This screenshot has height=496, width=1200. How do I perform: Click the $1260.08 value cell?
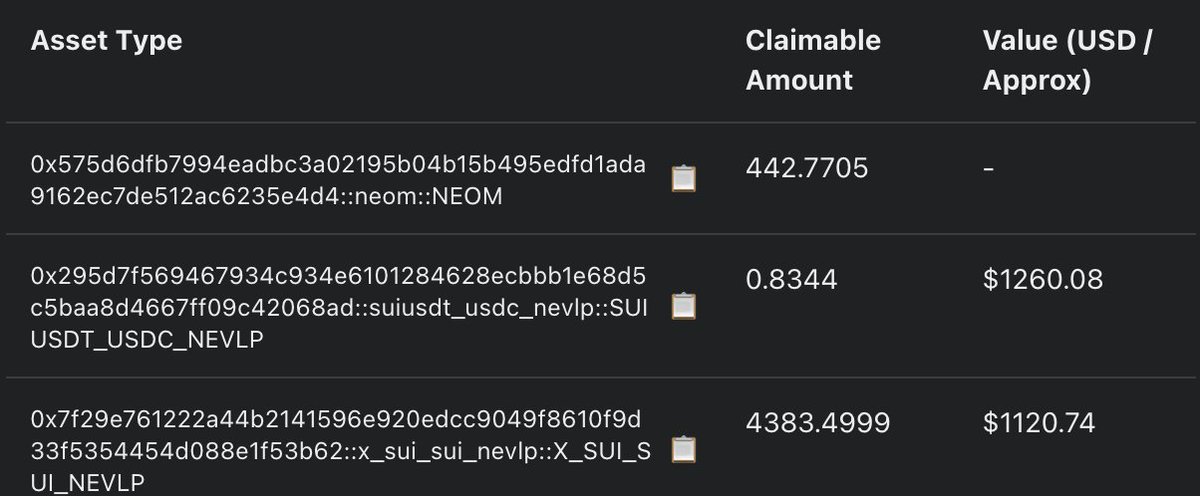(1043, 280)
